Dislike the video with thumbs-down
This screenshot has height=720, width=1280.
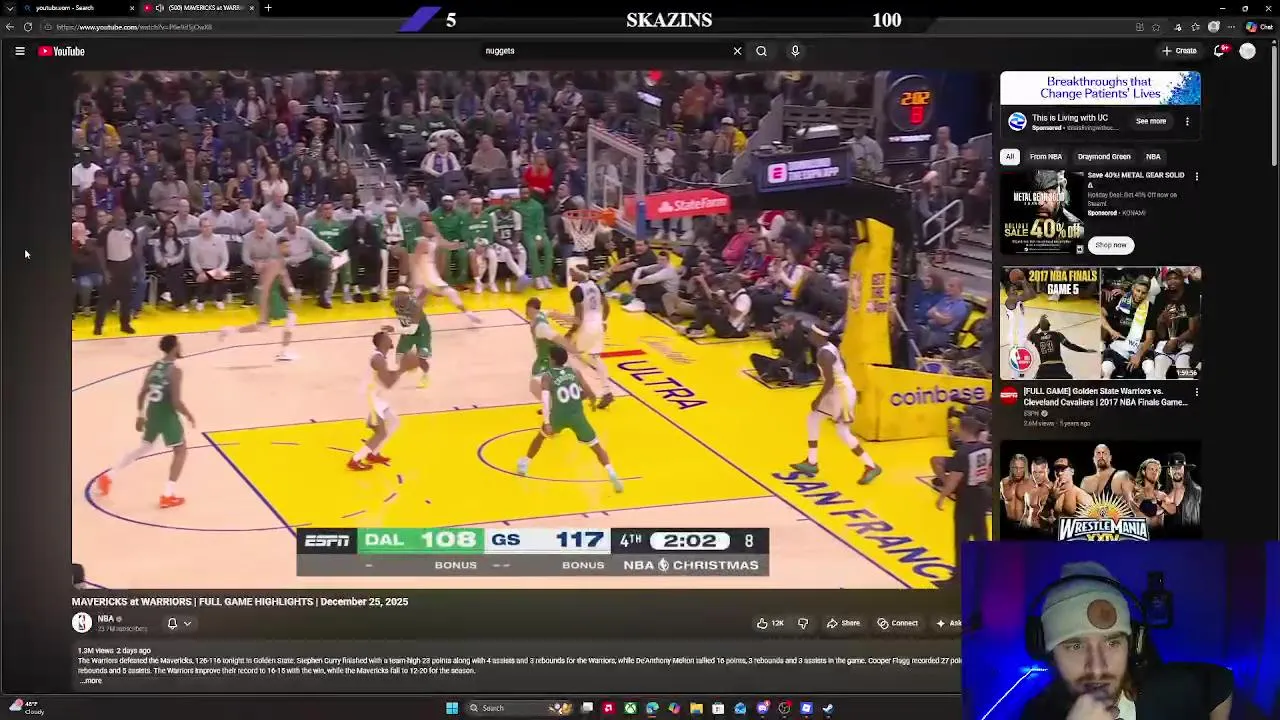(x=803, y=623)
